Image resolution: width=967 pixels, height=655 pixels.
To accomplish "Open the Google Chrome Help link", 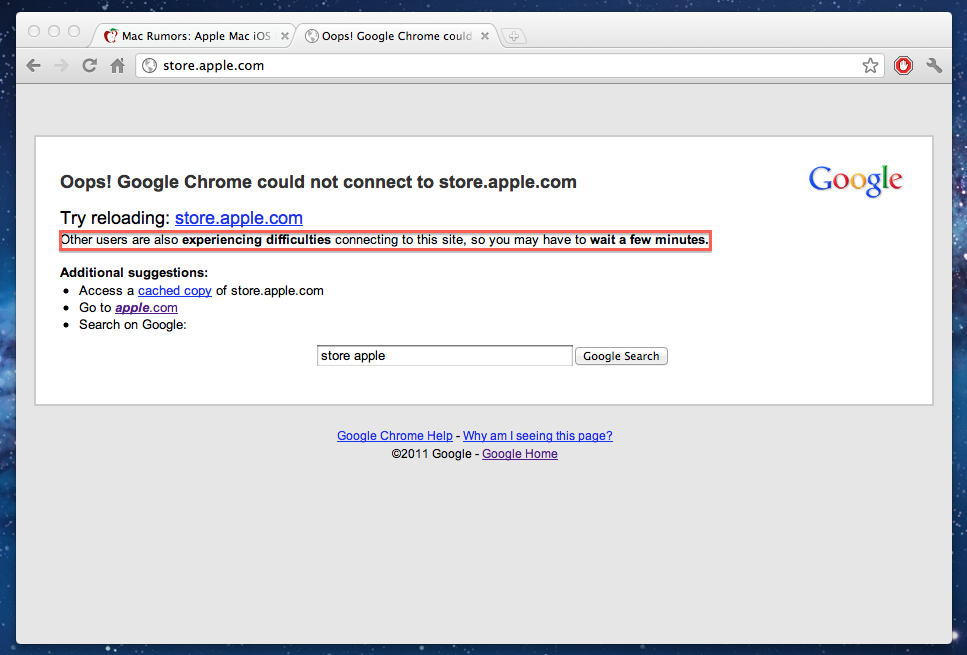I will click(x=395, y=435).
